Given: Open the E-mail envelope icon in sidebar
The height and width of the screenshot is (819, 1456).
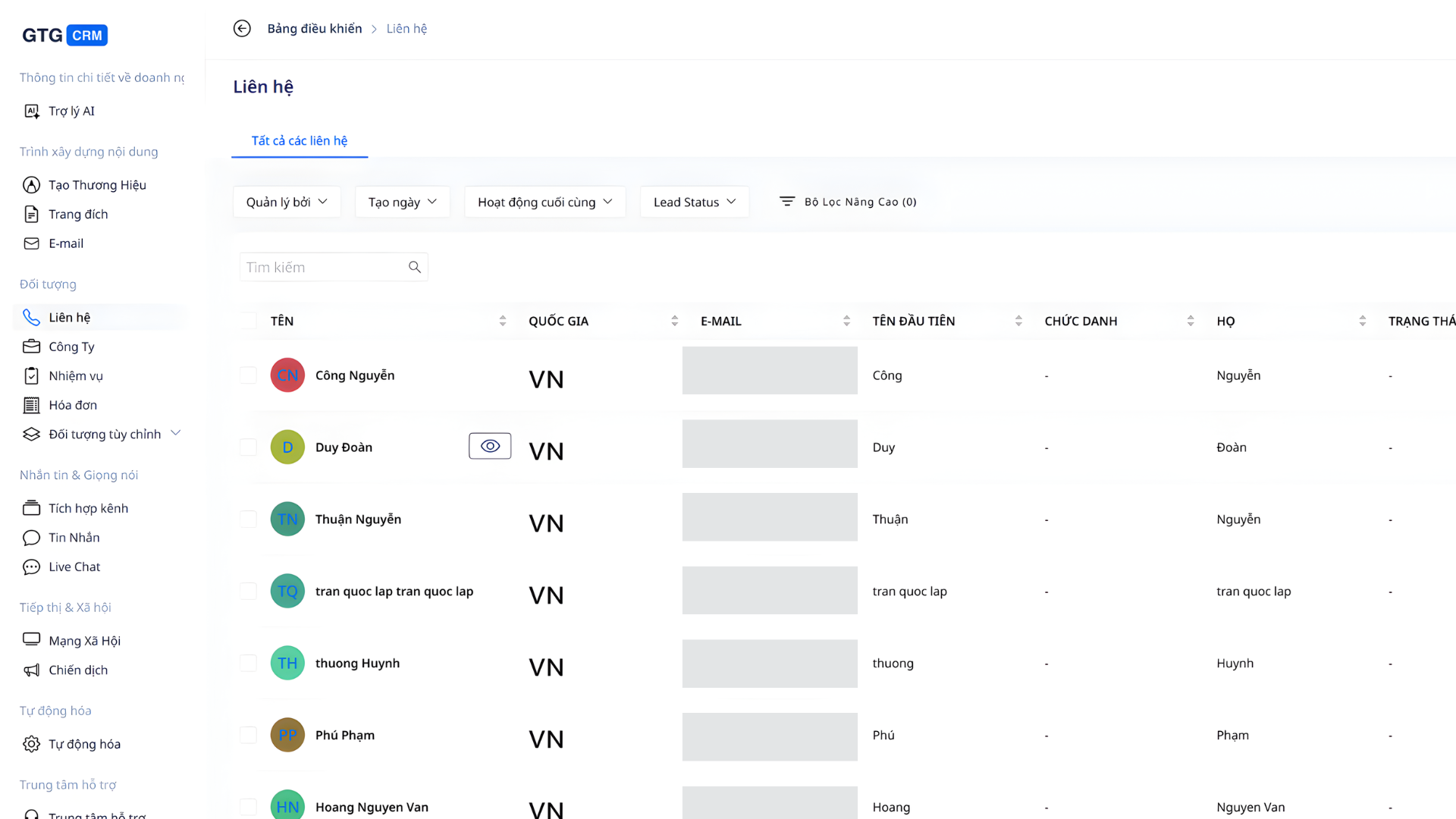Looking at the screenshot, I should [31, 243].
